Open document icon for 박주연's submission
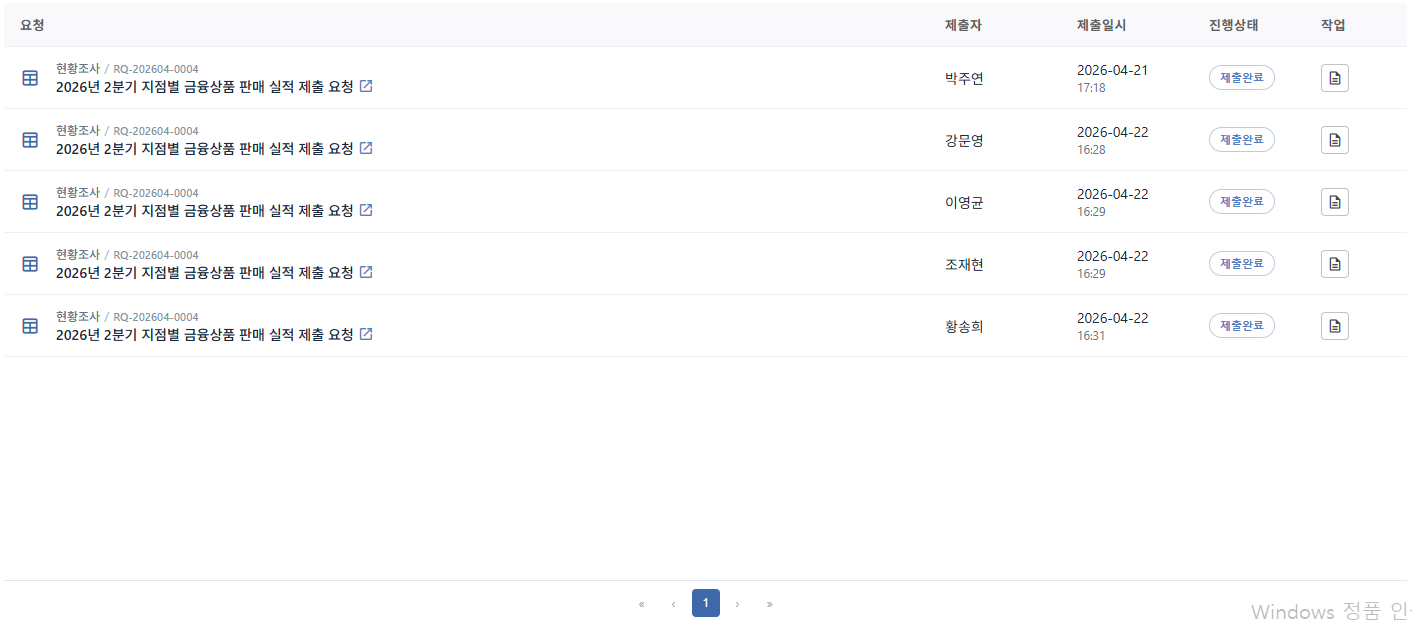 (1334, 78)
